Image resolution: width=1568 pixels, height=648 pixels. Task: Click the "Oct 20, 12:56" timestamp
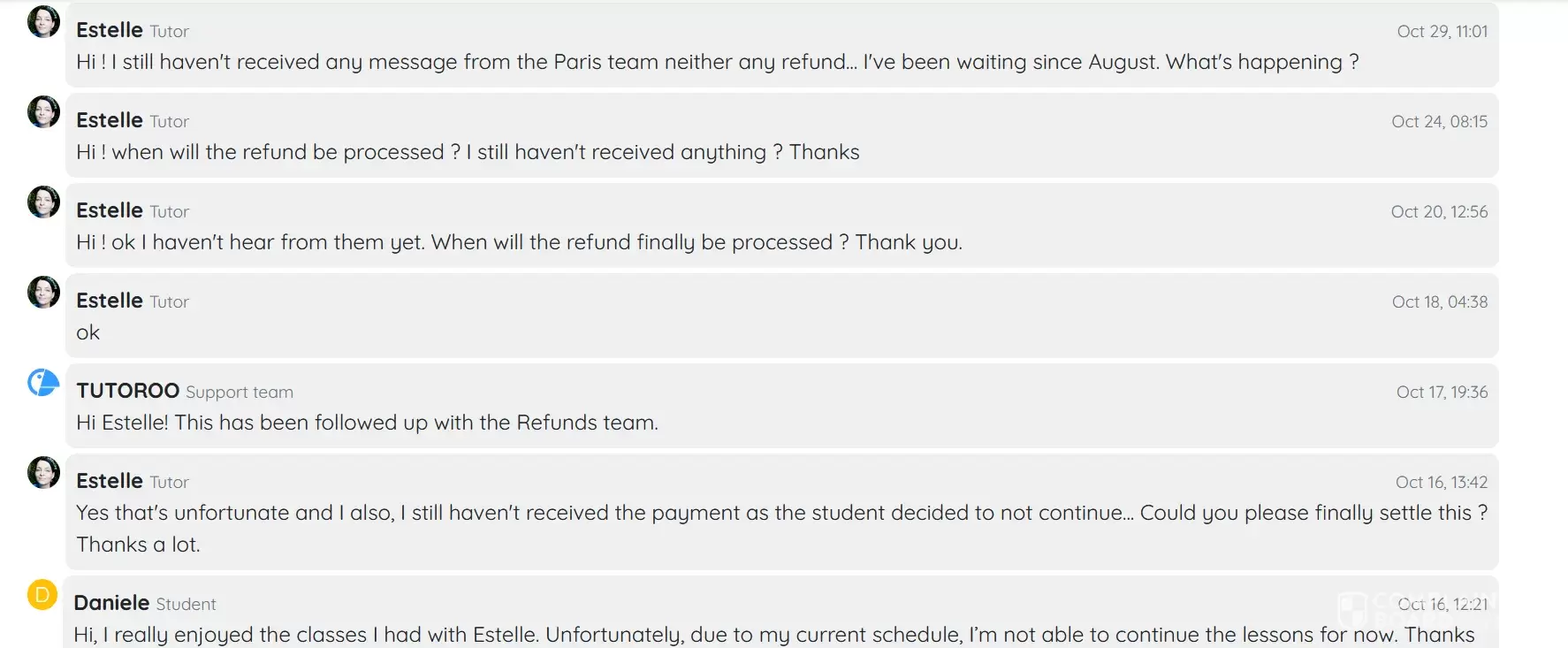1439,212
